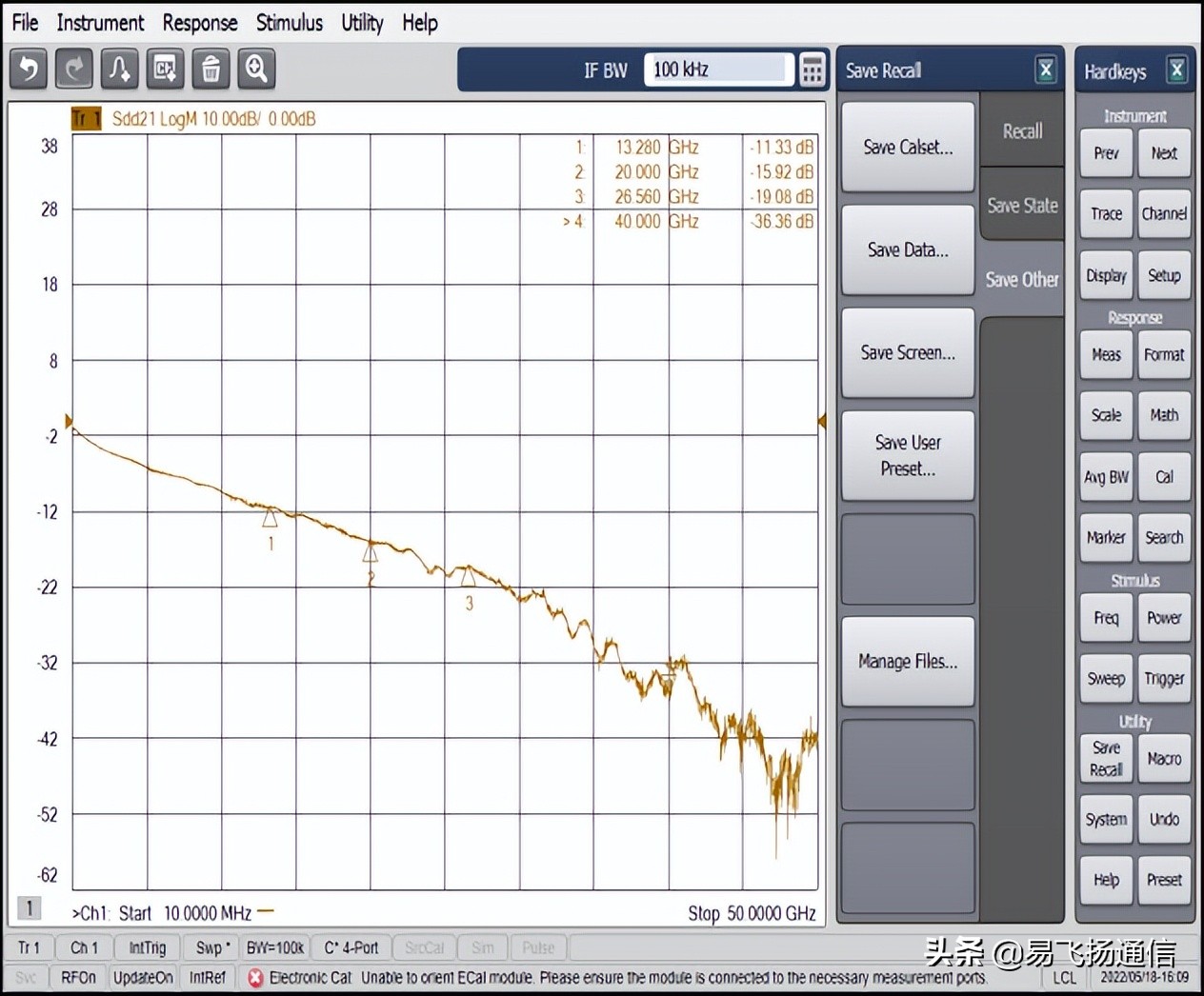Open the Help menu

click(x=420, y=22)
